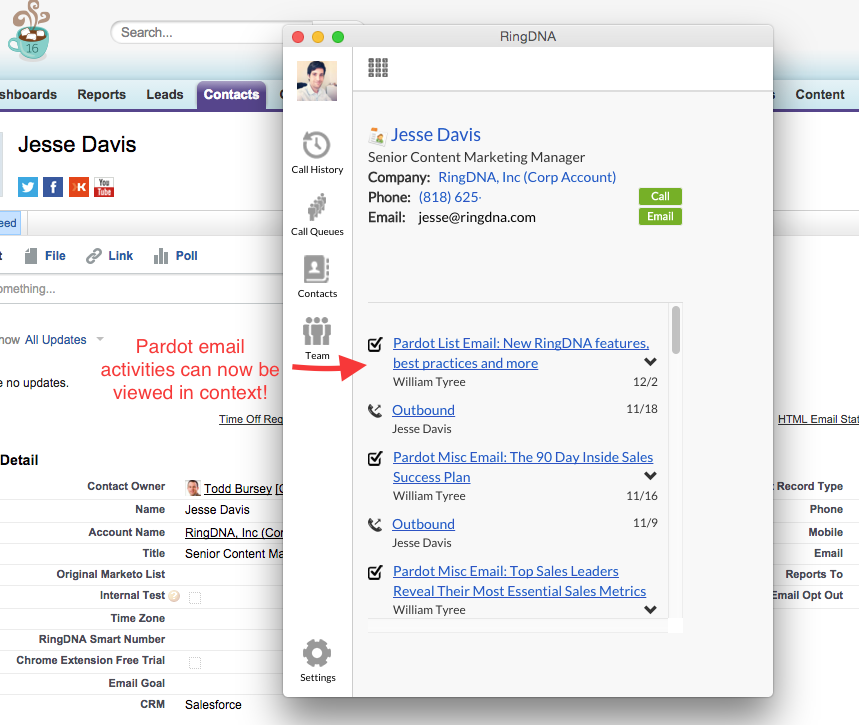Open Pardot Misc Email: The 90 Day link
The width and height of the screenshot is (859, 725).
(x=523, y=467)
